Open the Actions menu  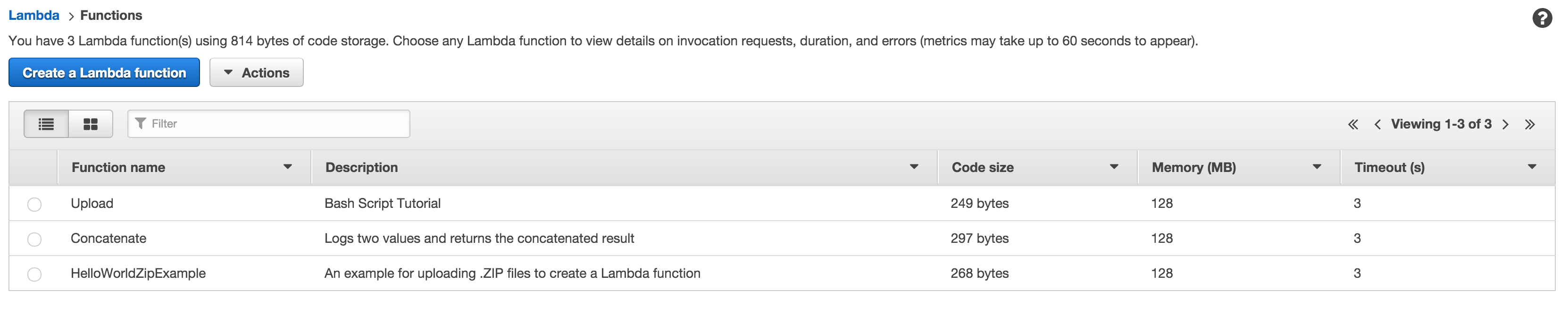pos(256,72)
